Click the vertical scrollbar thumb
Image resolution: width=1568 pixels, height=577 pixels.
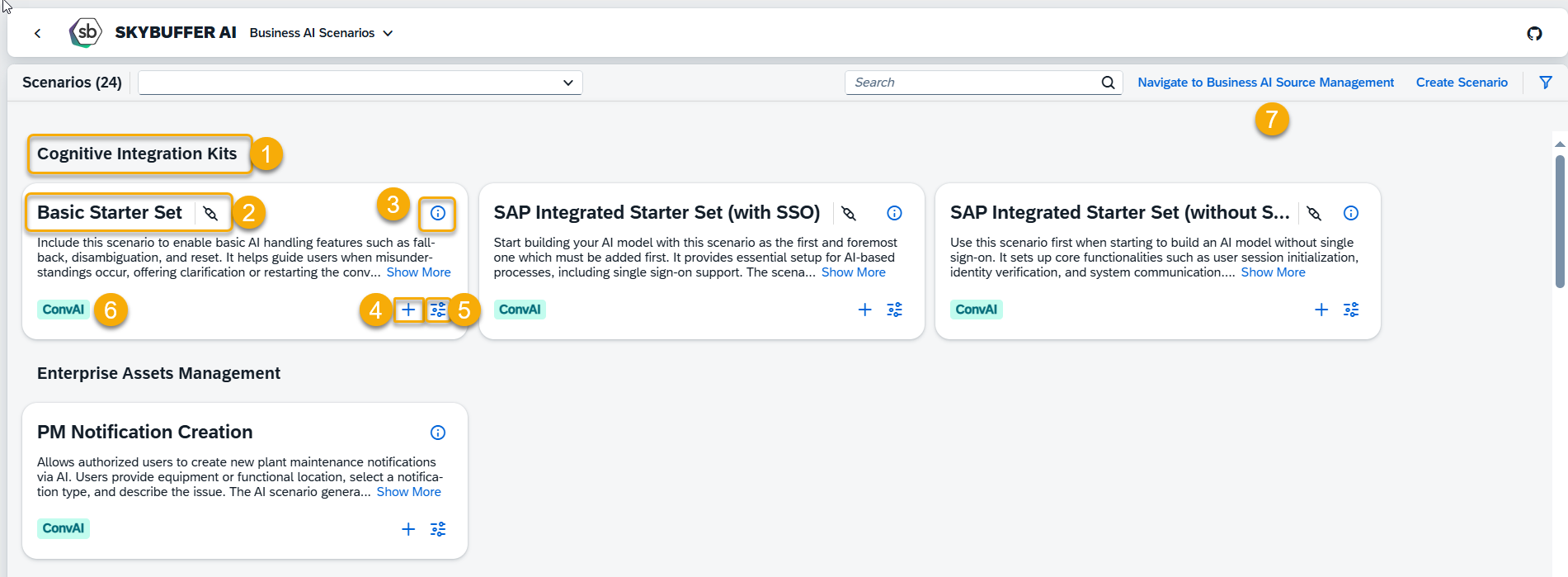point(1560,221)
